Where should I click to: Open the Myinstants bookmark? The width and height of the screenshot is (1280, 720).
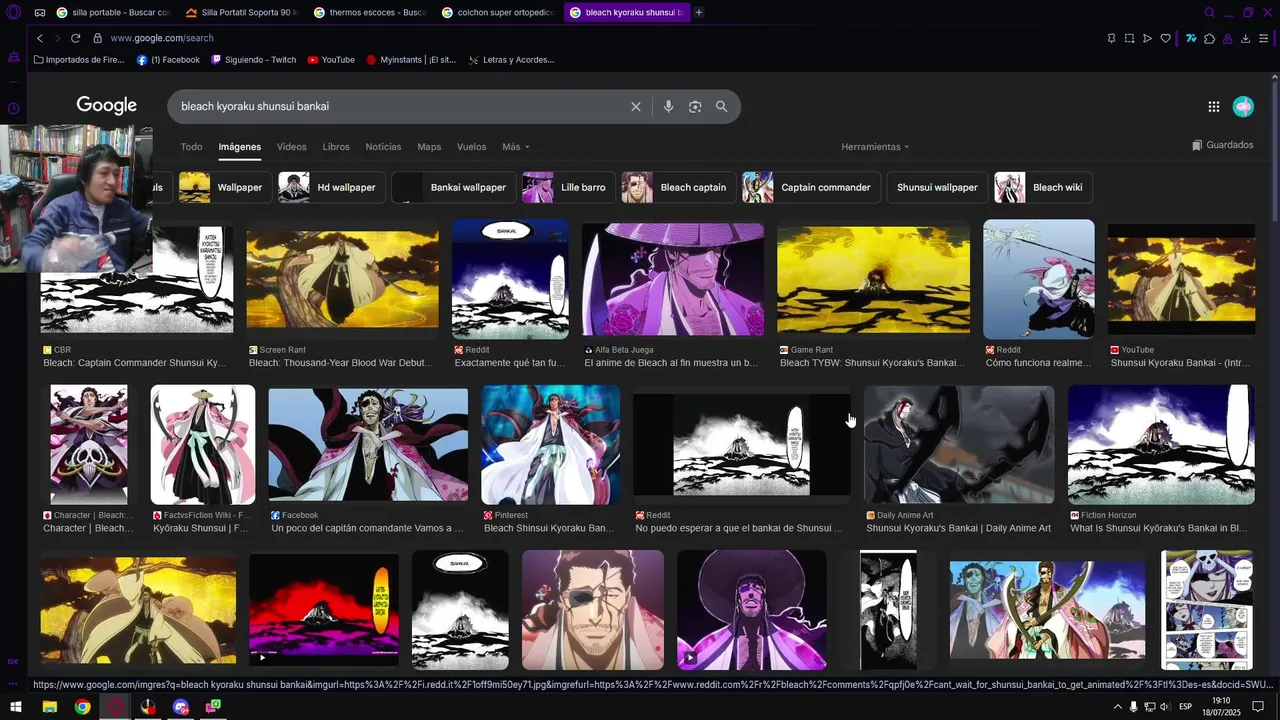coord(411,60)
